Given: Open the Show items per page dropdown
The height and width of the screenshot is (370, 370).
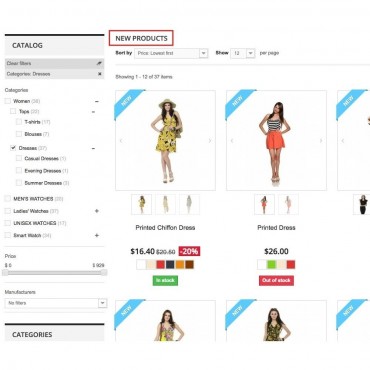Looking at the screenshot, I should point(243,53).
